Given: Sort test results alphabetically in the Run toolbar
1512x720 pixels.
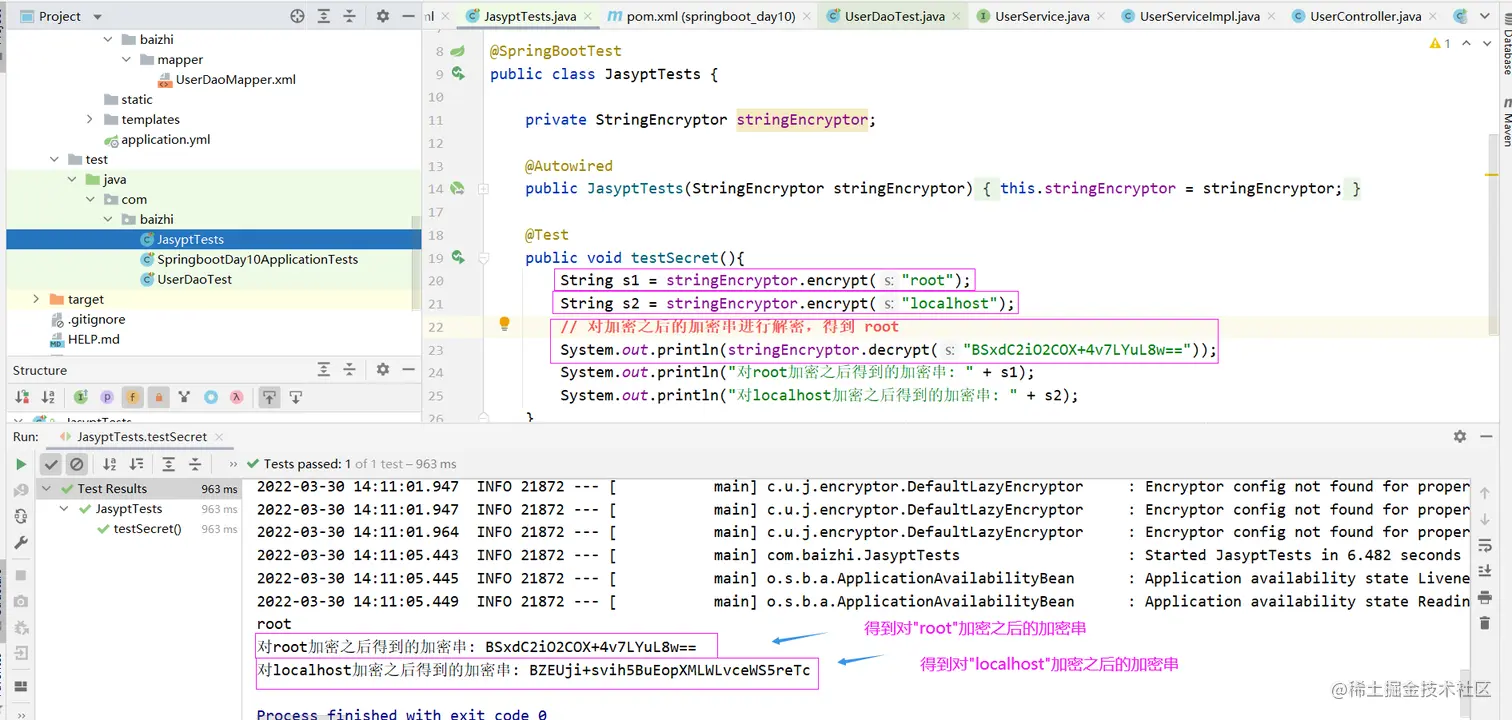Looking at the screenshot, I should pos(111,464).
